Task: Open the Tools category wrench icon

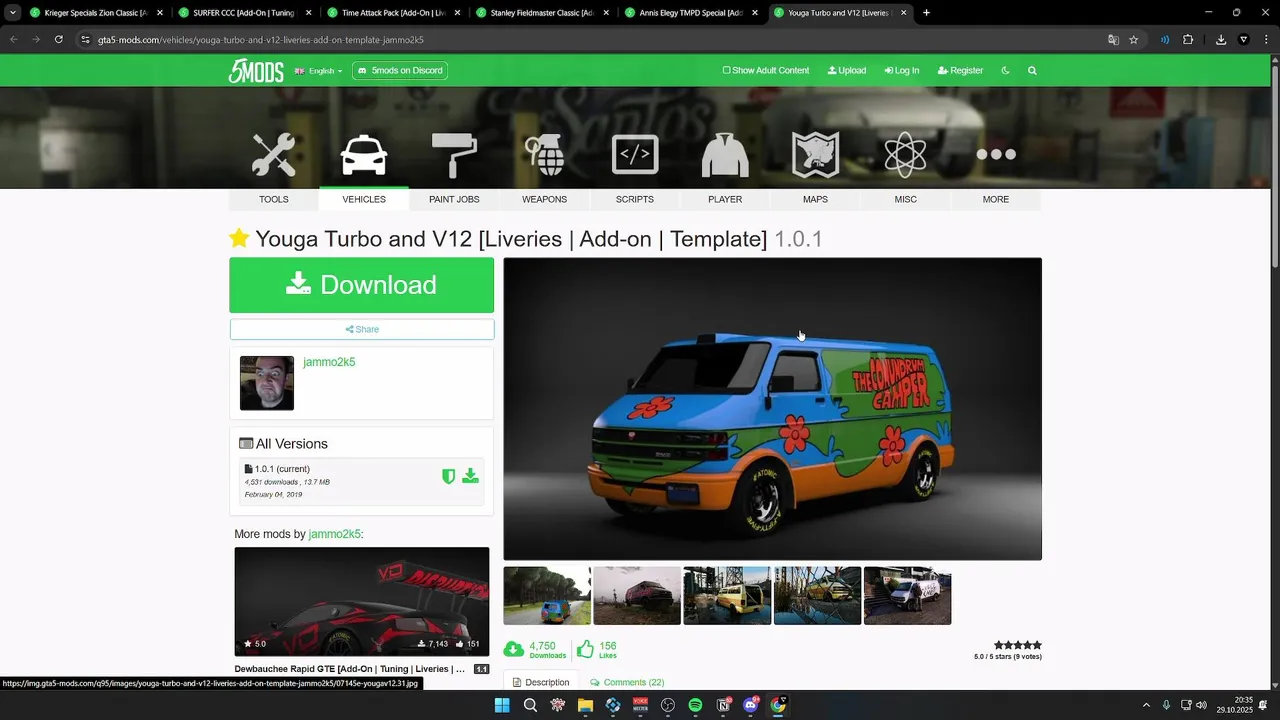Action: point(273,155)
